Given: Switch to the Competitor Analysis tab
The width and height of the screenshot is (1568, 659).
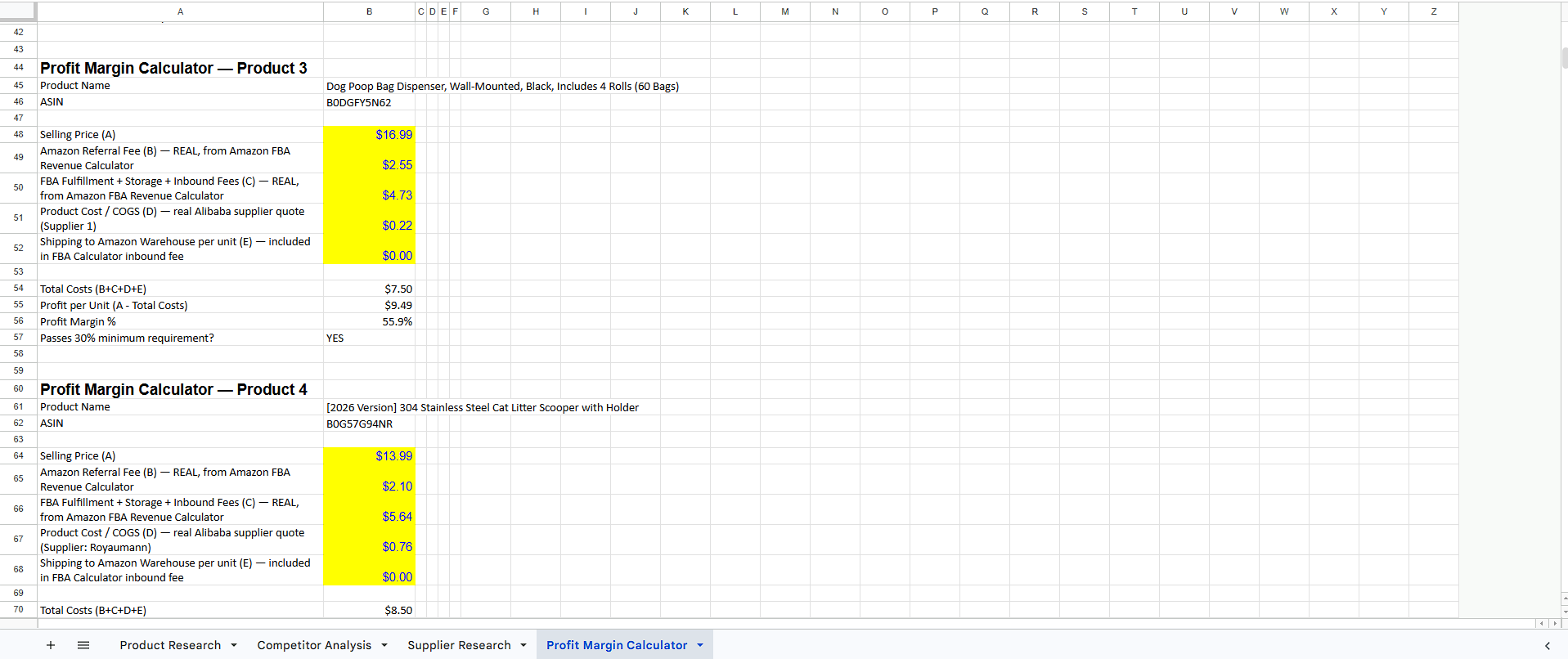Looking at the screenshot, I should pos(314,645).
